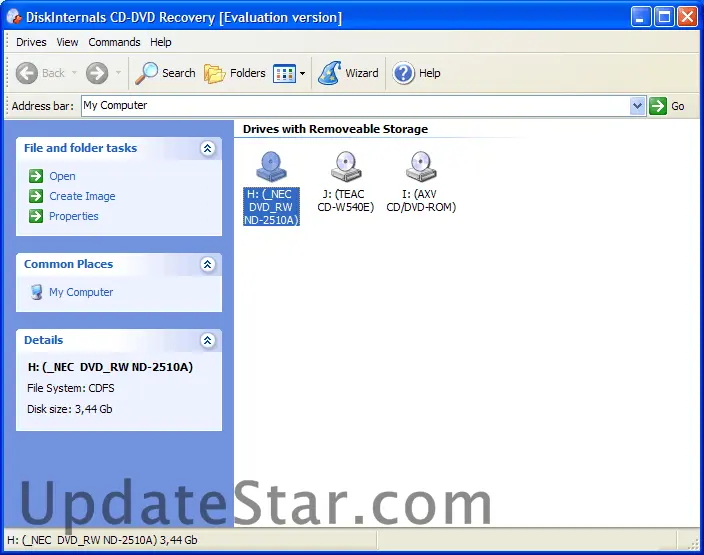Viewport: 704px width, 555px height.
Task: Open the Drives menu
Action: click(x=31, y=42)
